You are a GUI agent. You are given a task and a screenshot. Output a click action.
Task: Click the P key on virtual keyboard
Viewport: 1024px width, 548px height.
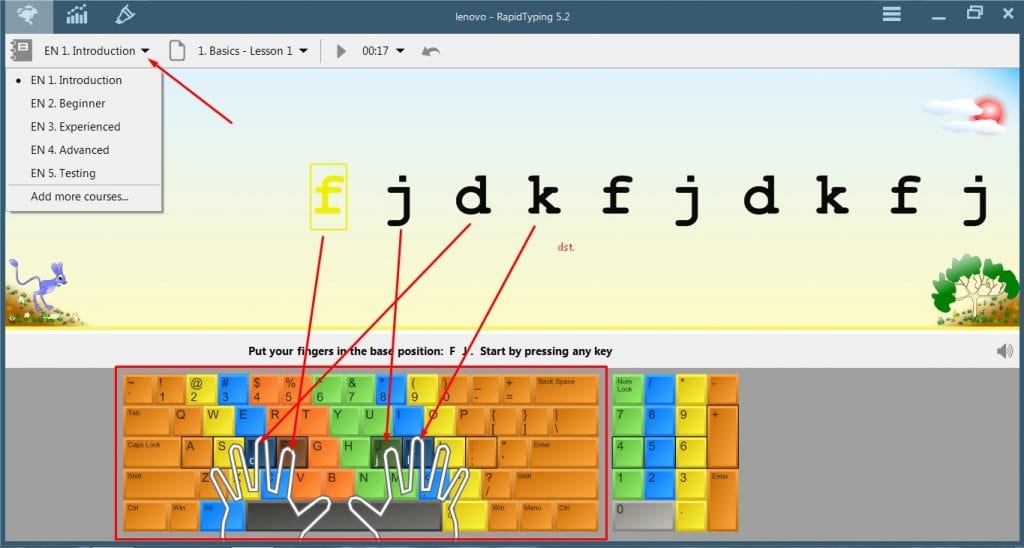471,421
